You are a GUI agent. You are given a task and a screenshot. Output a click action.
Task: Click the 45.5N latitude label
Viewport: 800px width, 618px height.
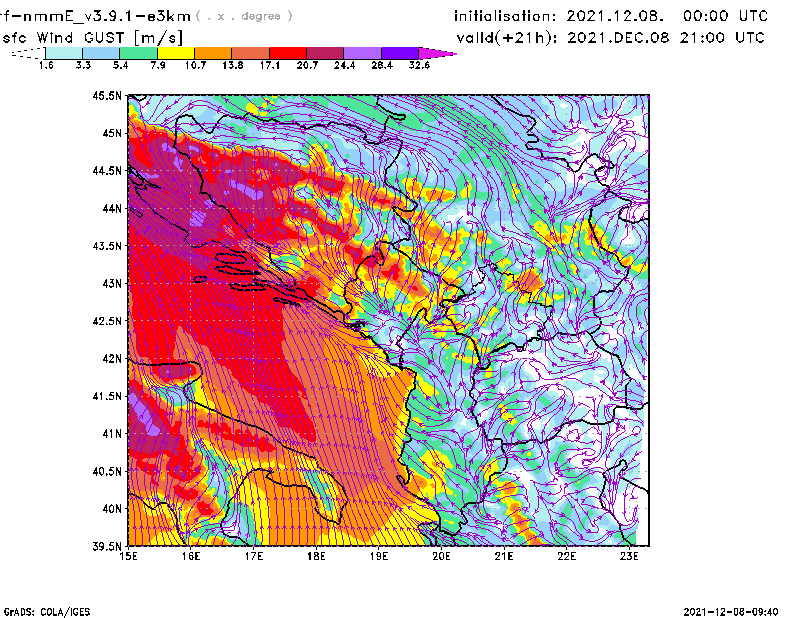pos(107,95)
